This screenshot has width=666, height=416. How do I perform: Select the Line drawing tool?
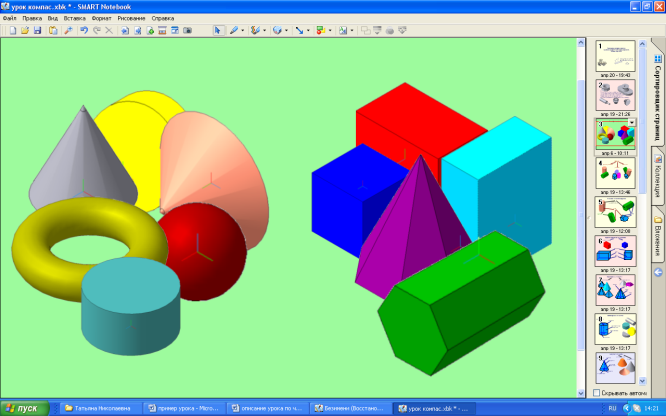click(299, 30)
